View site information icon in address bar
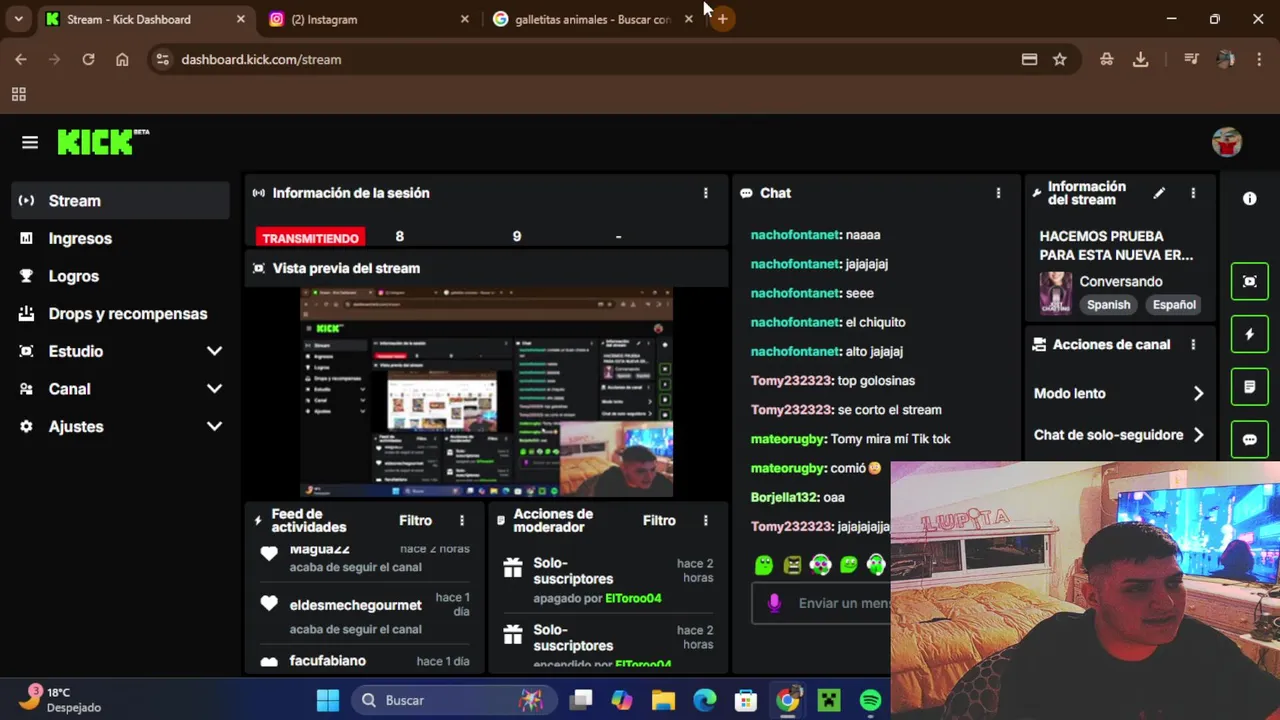Screen dimensions: 1280x720 (163, 59)
